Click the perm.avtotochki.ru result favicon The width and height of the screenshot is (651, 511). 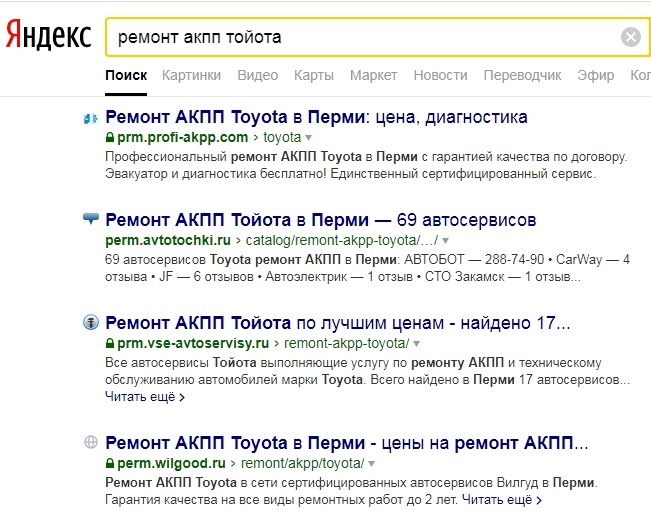[x=90, y=218]
